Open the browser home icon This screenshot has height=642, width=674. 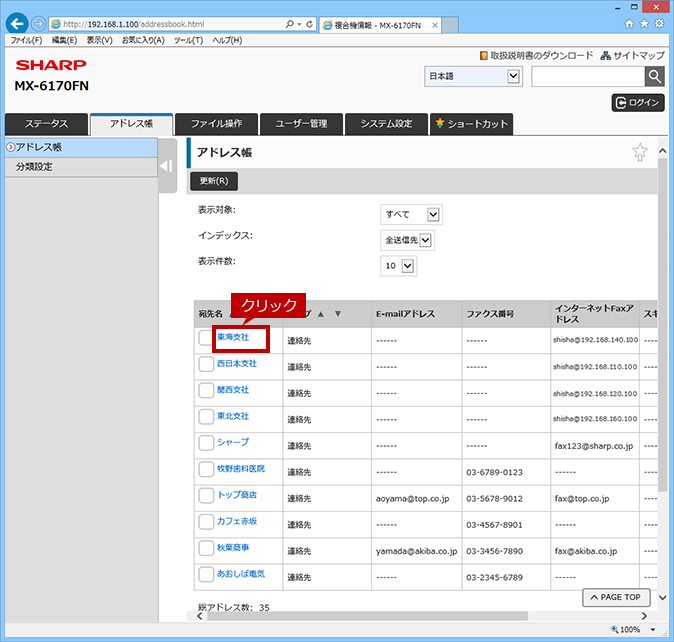point(629,24)
